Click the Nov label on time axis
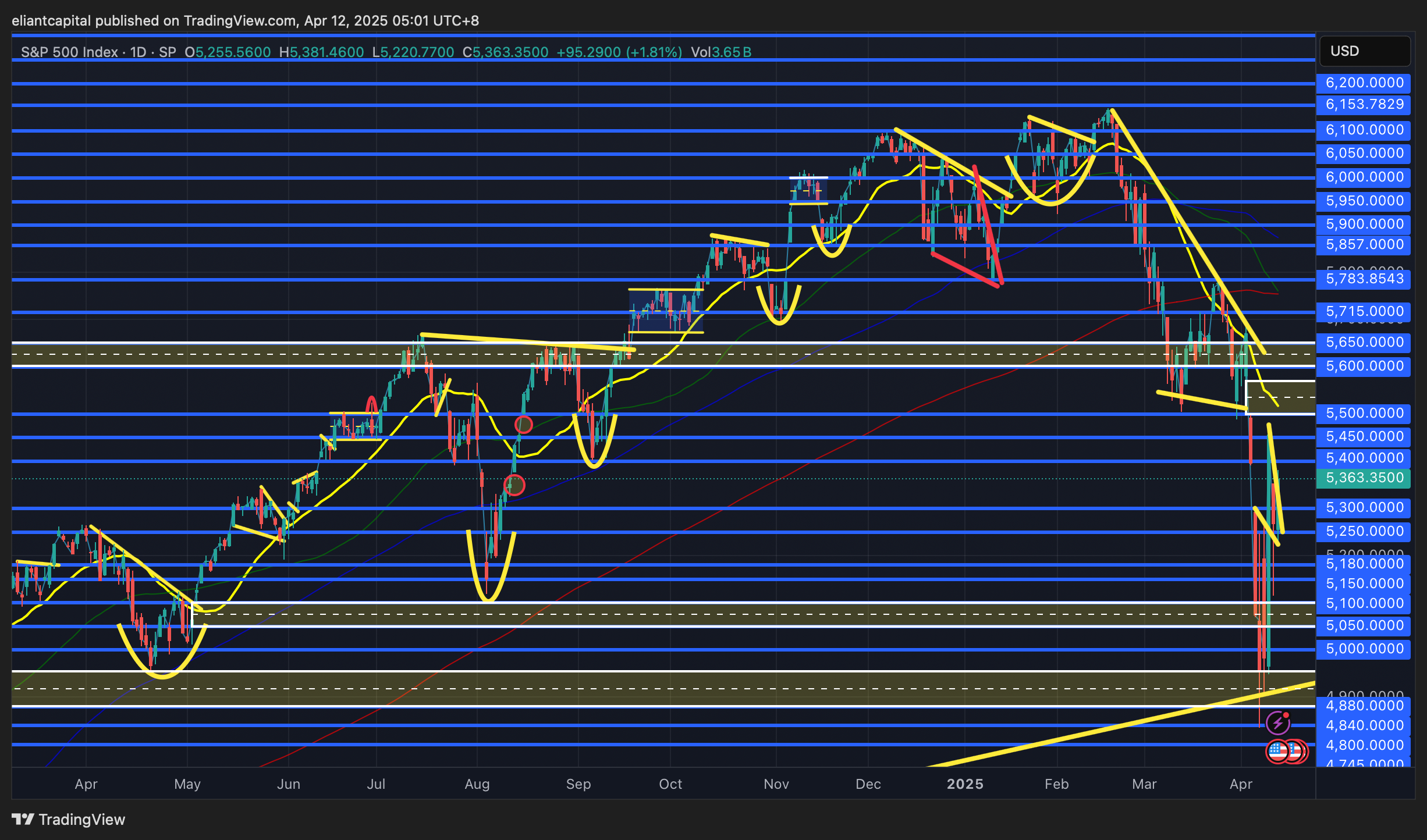 tap(776, 784)
